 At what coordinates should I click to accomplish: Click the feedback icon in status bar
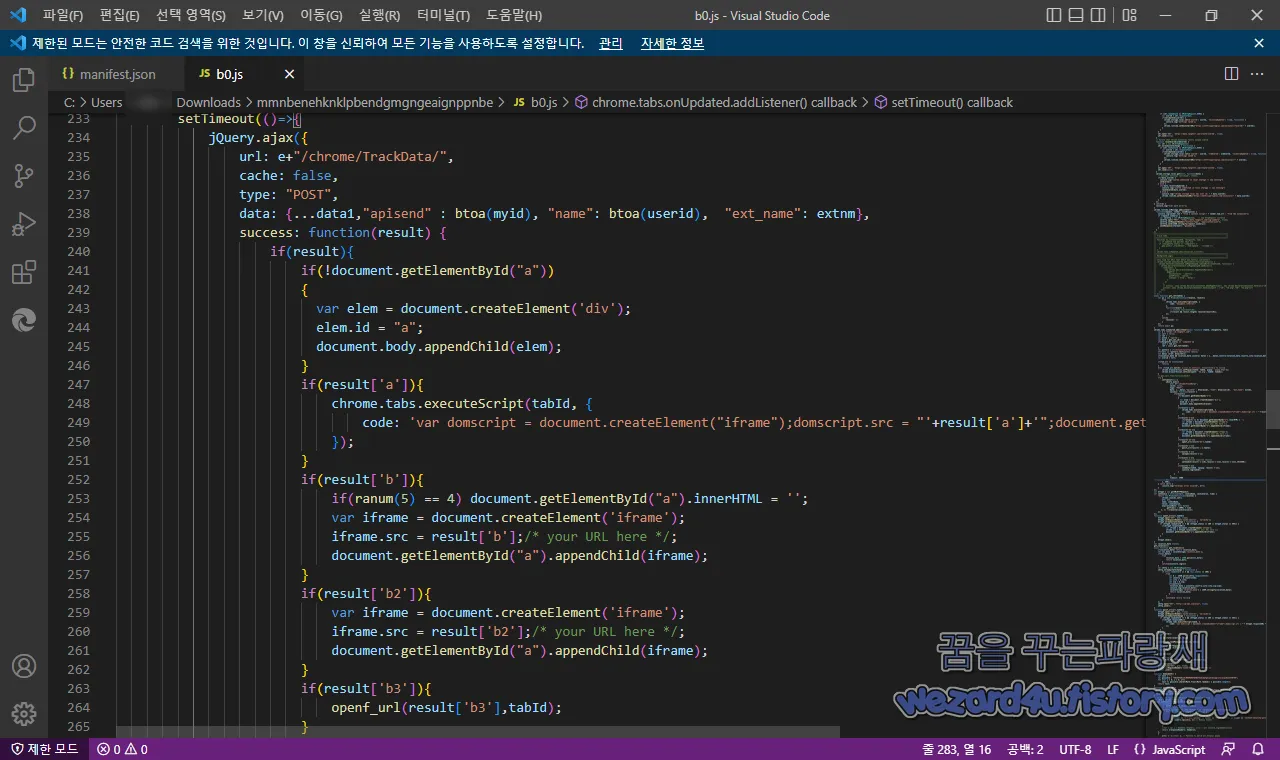point(1229,749)
